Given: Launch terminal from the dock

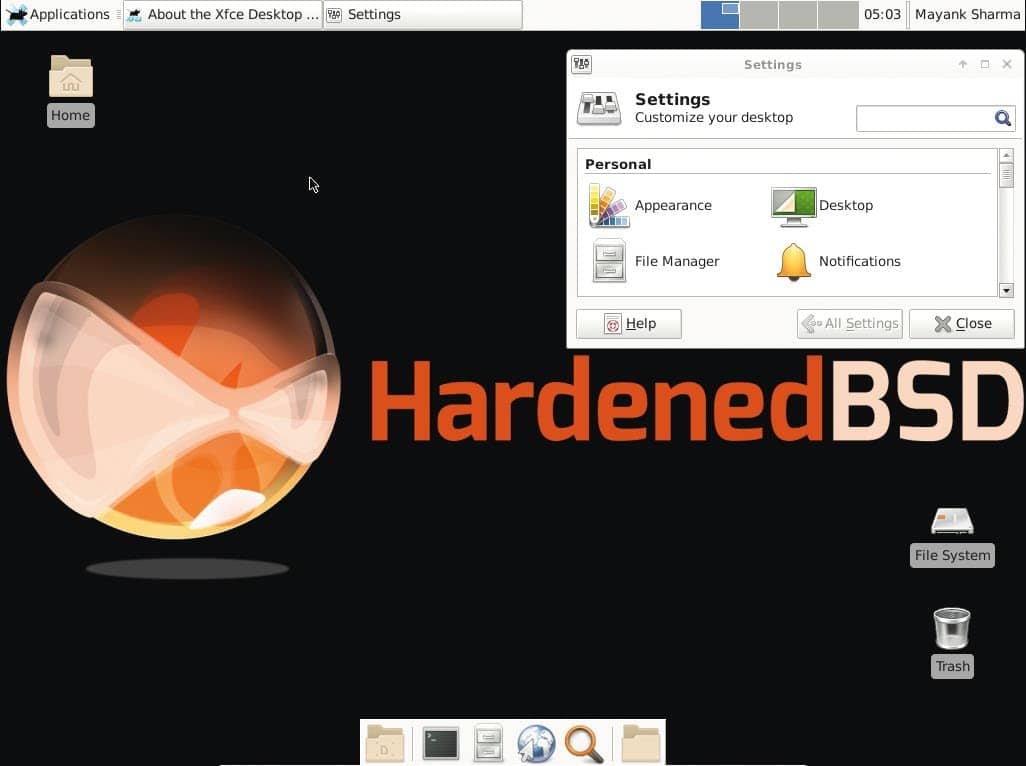Looking at the screenshot, I should 441,744.
